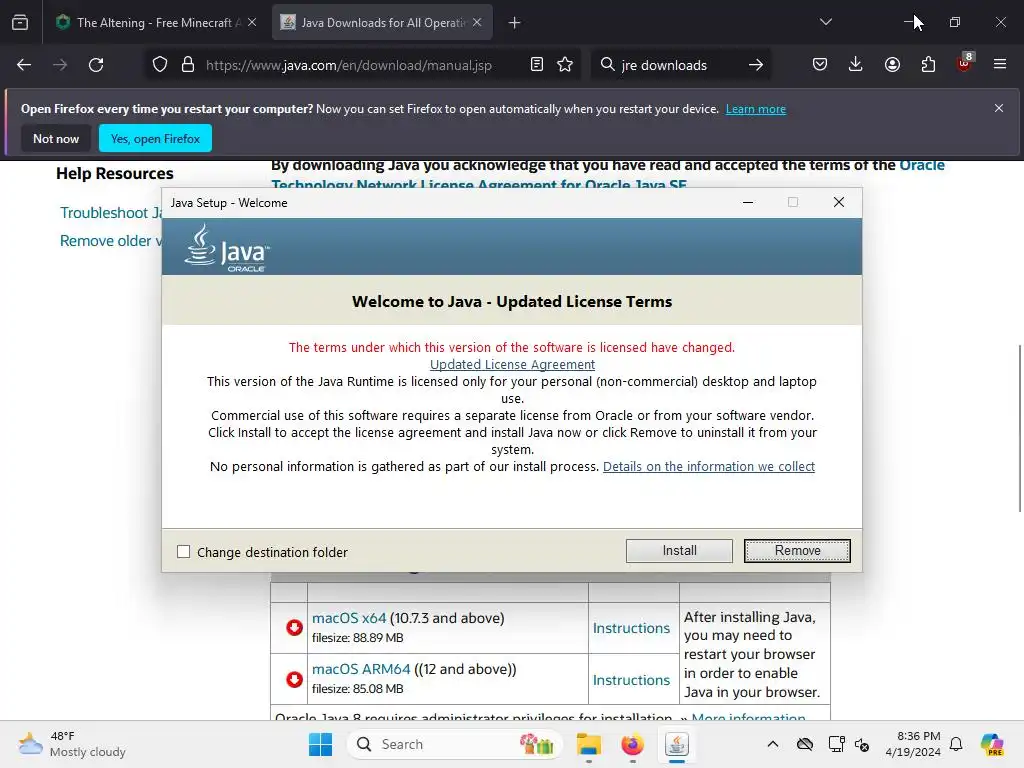This screenshot has width=1024, height=768.
Task: Open Firefox View recent browsing icon
Action: pyautogui.click(x=20, y=23)
